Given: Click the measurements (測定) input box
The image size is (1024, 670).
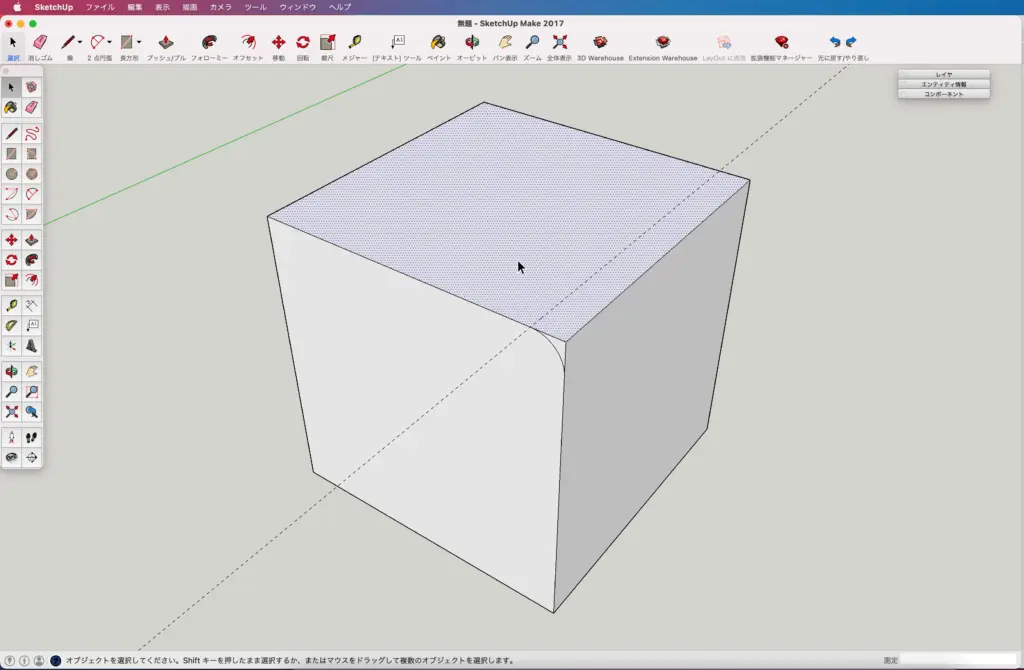Looking at the screenshot, I should point(959,660).
